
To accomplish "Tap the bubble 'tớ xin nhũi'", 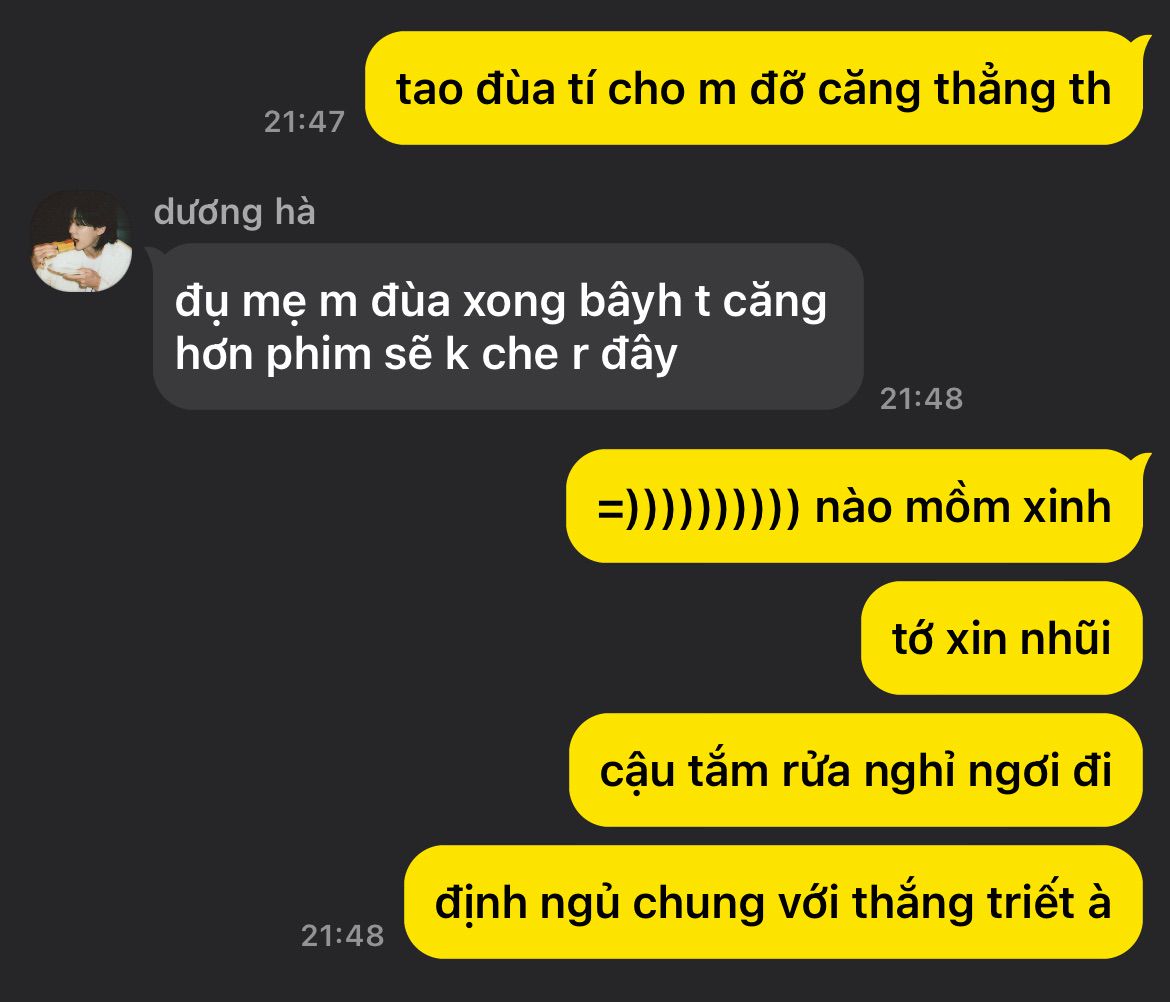I will (x=1001, y=638).
